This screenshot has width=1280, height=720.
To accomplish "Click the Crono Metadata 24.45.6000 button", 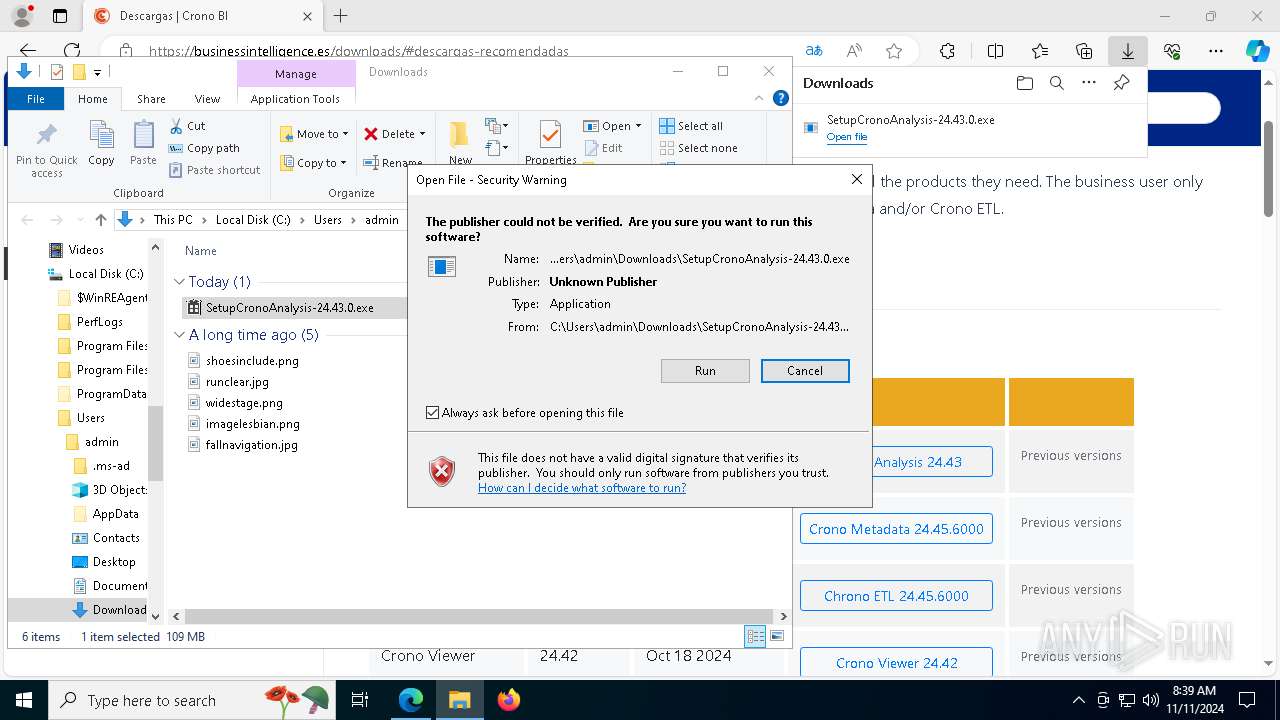I will coord(896,529).
